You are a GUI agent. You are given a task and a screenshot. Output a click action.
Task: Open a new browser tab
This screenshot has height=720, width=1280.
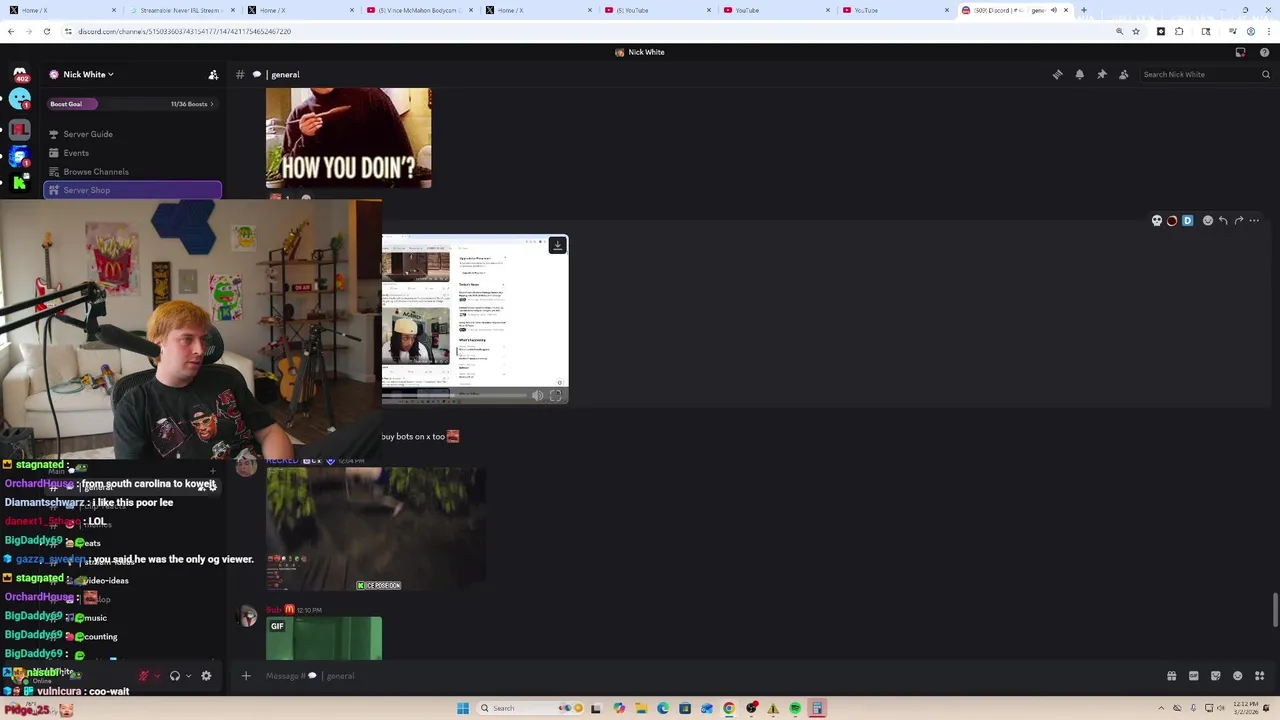pos(1084,10)
